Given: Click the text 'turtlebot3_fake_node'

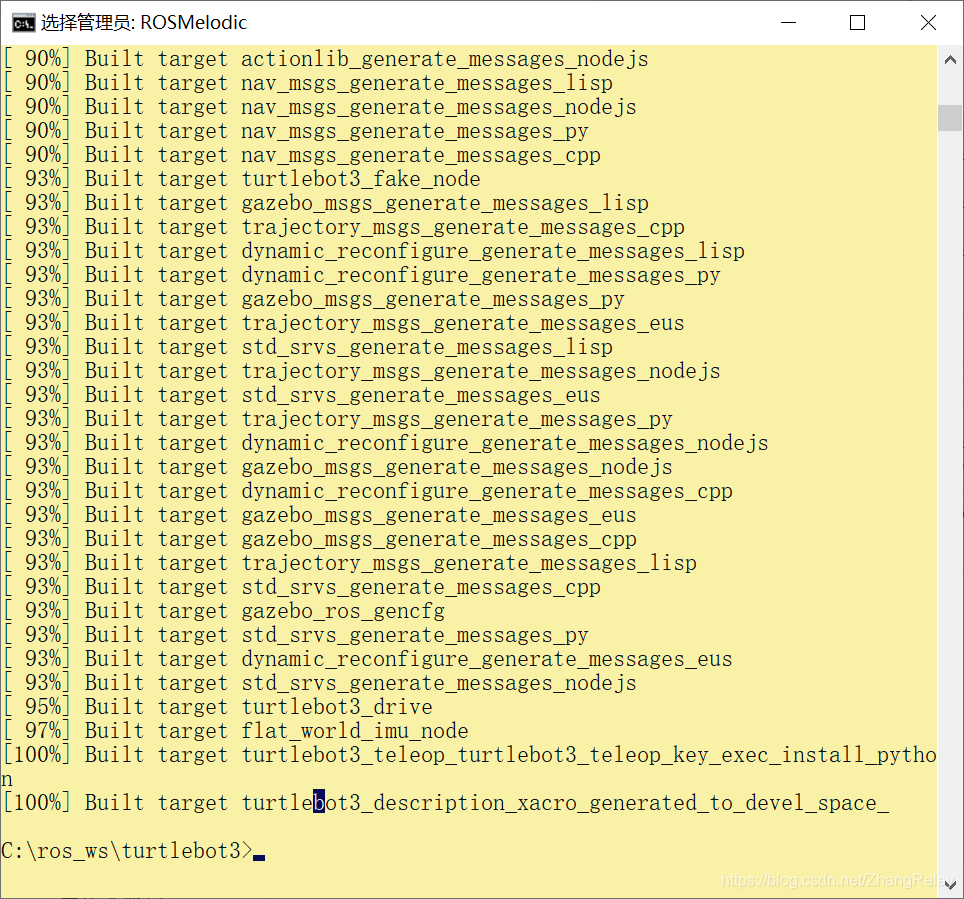Looking at the screenshot, I should tap(360, 180).
